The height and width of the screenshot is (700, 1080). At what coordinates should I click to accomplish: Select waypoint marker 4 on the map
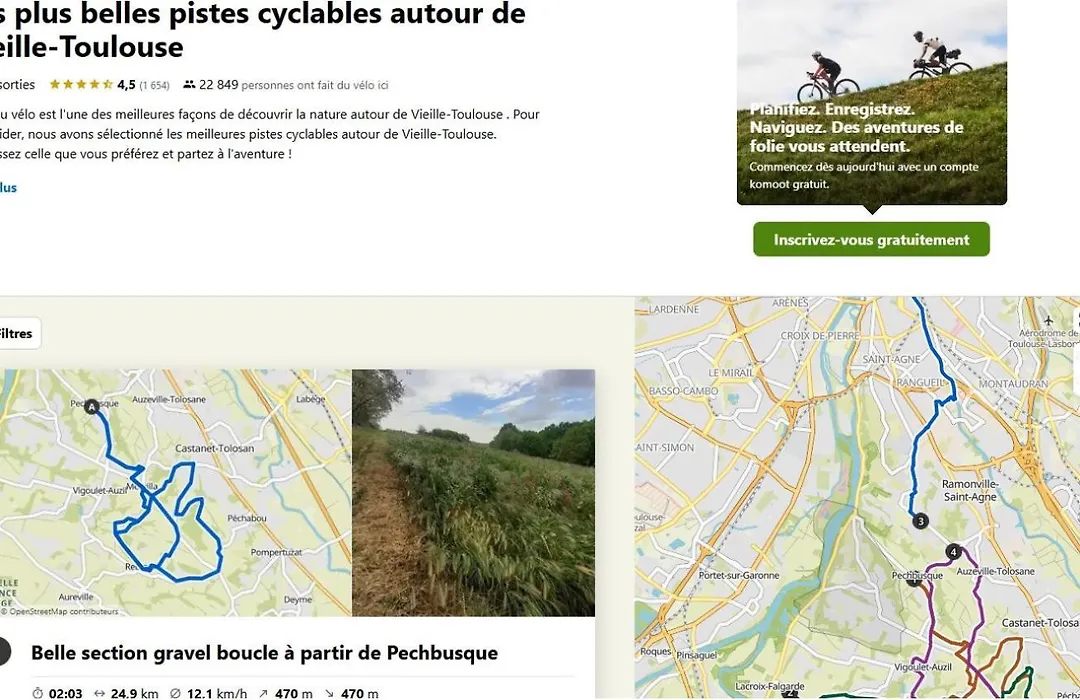[953, 551]
